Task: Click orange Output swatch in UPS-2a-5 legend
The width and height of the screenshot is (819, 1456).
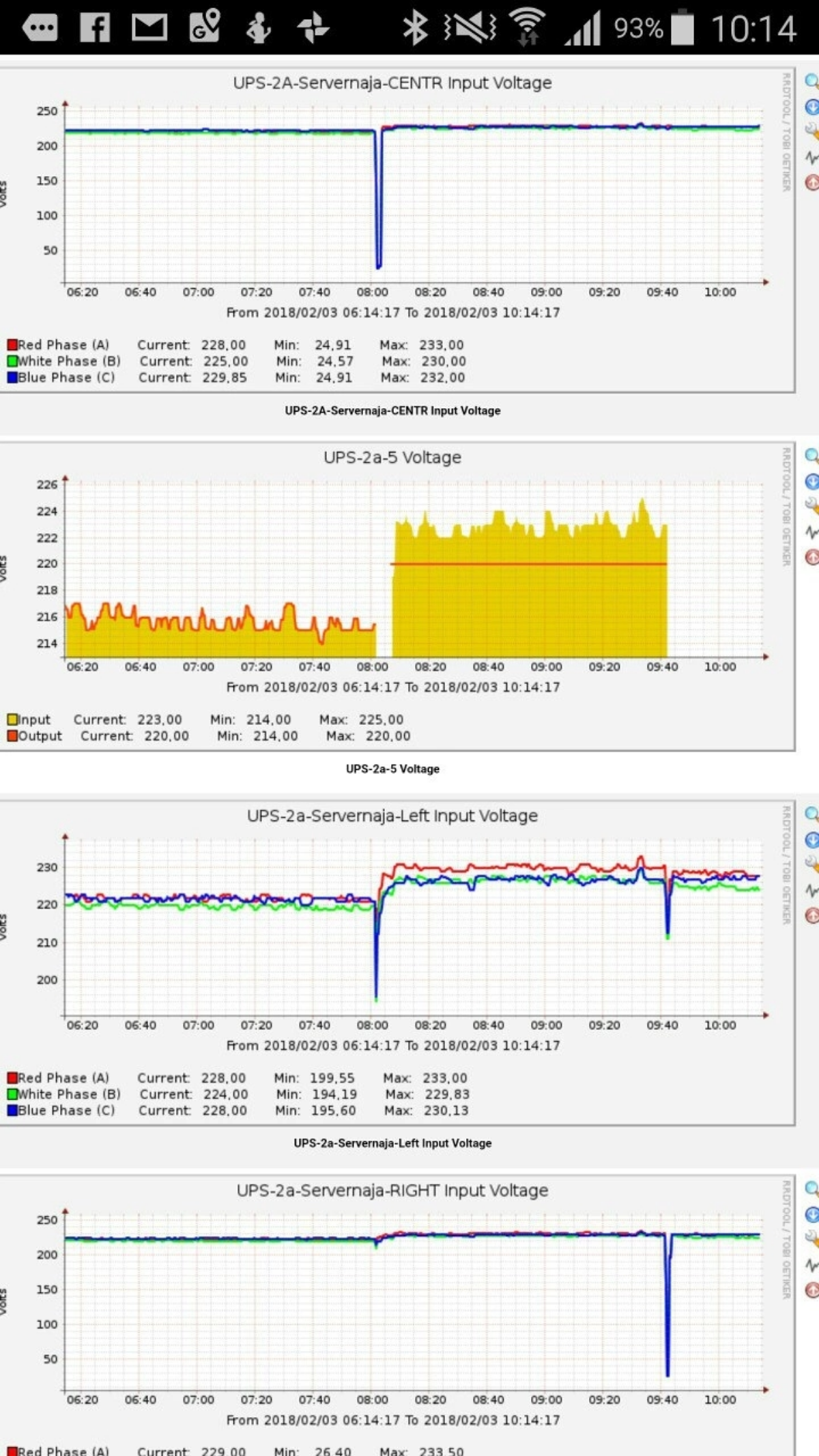Action: click(12, 736)
